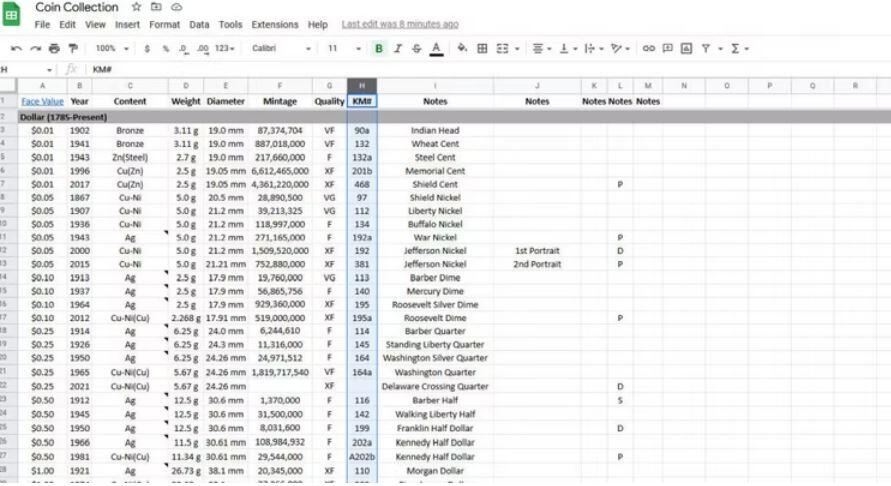Click the Create a filter icon
This screenshot has height=486, width=891.
click(706, 48)
